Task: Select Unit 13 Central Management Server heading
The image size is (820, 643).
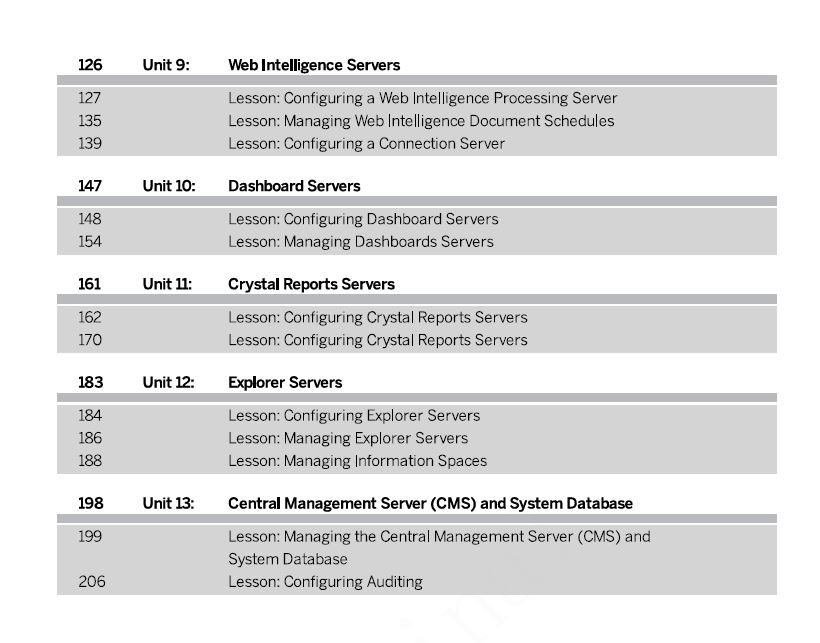Action: pyautogui.click(x=430, y=503)
